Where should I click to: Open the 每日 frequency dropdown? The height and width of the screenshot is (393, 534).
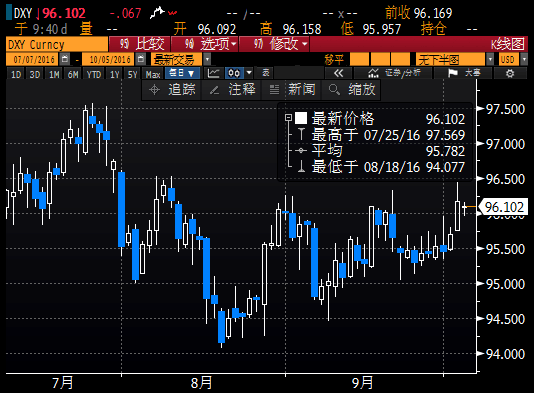182,73
